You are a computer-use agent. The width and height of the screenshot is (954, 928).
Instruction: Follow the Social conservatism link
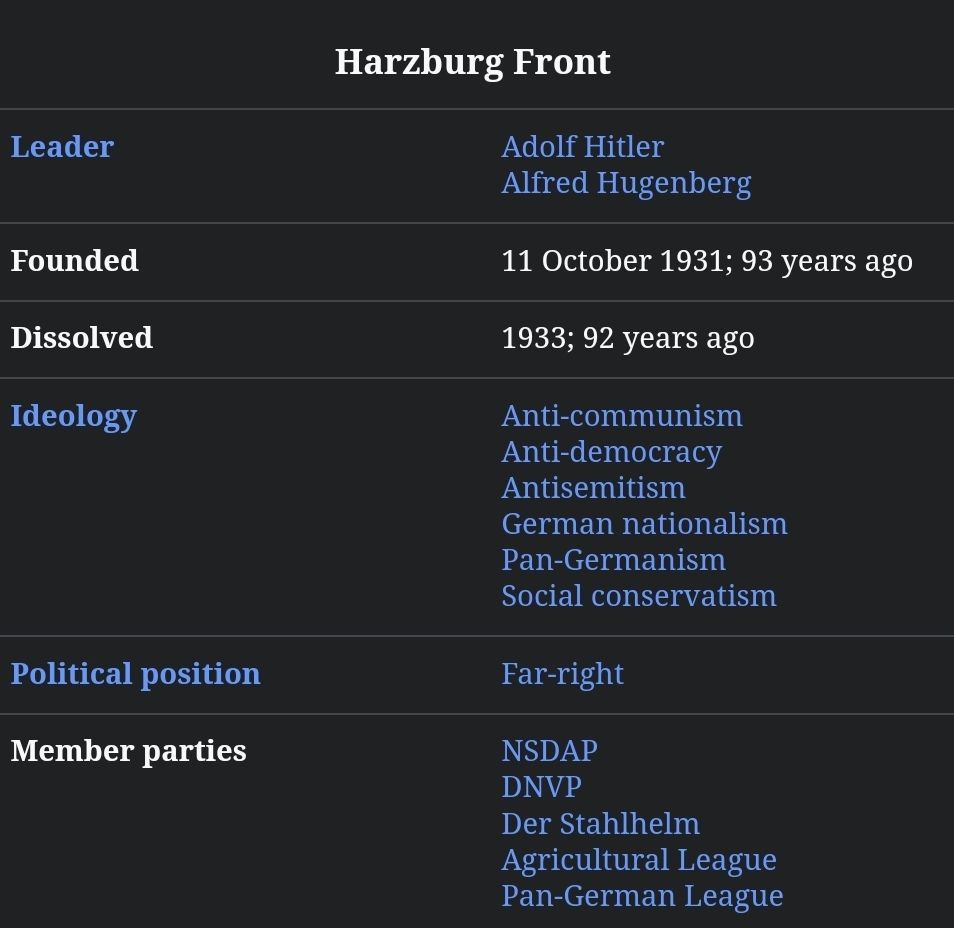638,596
